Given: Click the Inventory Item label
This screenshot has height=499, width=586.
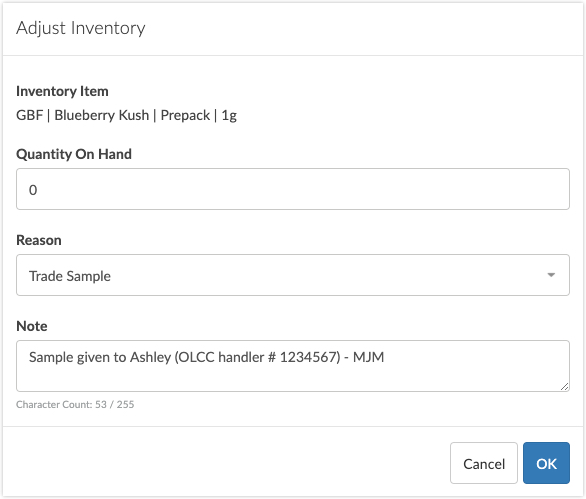Looking at the screenshot, I should [x=62, y=91].
